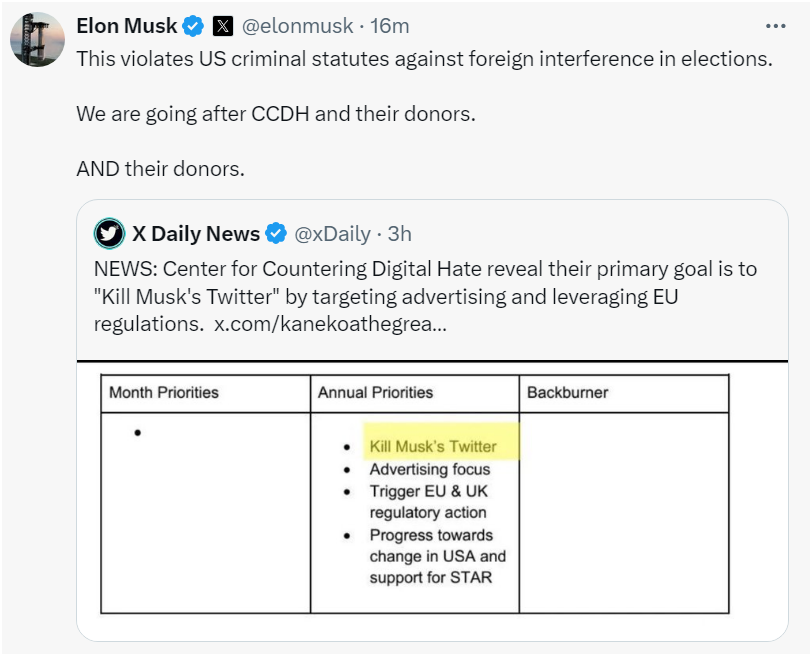
Task: Open the Elon Musk display name link
Action: point(127,26)
